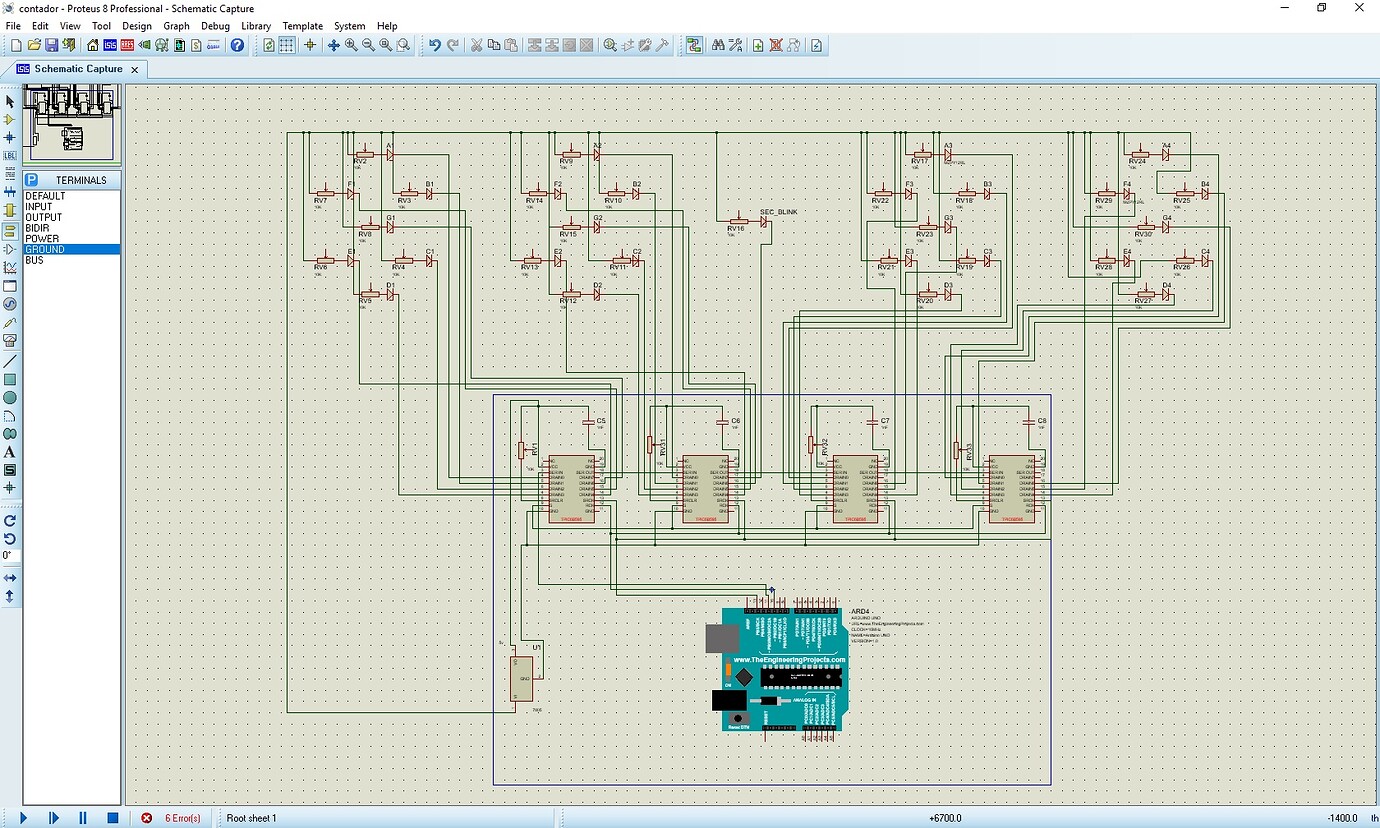This screenshot has width=1380, height=828.
Task: Pause the running simulation
Action: click(x=84, y=818)
